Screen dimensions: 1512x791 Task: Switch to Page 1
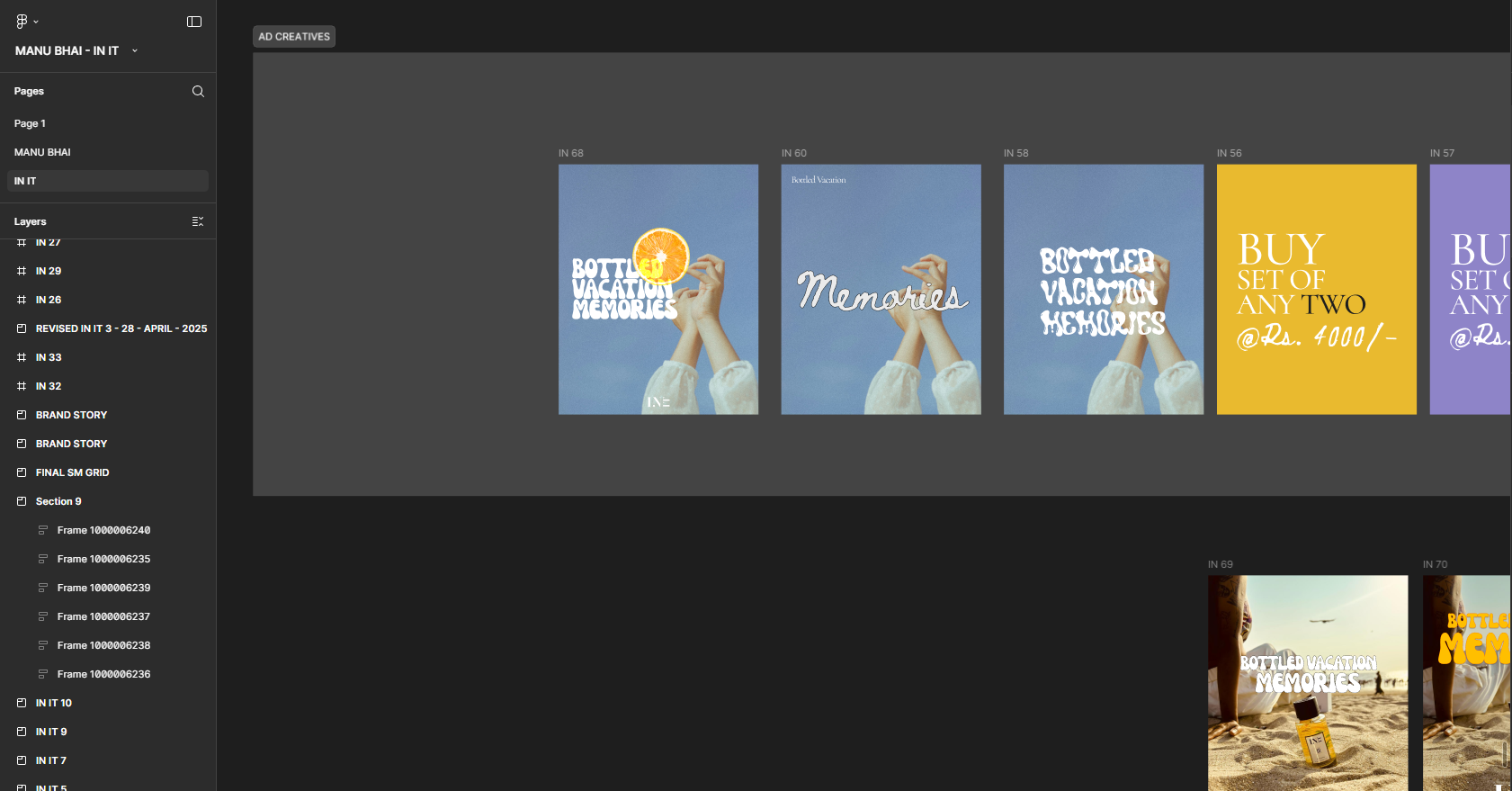click(x=30, y=123)
